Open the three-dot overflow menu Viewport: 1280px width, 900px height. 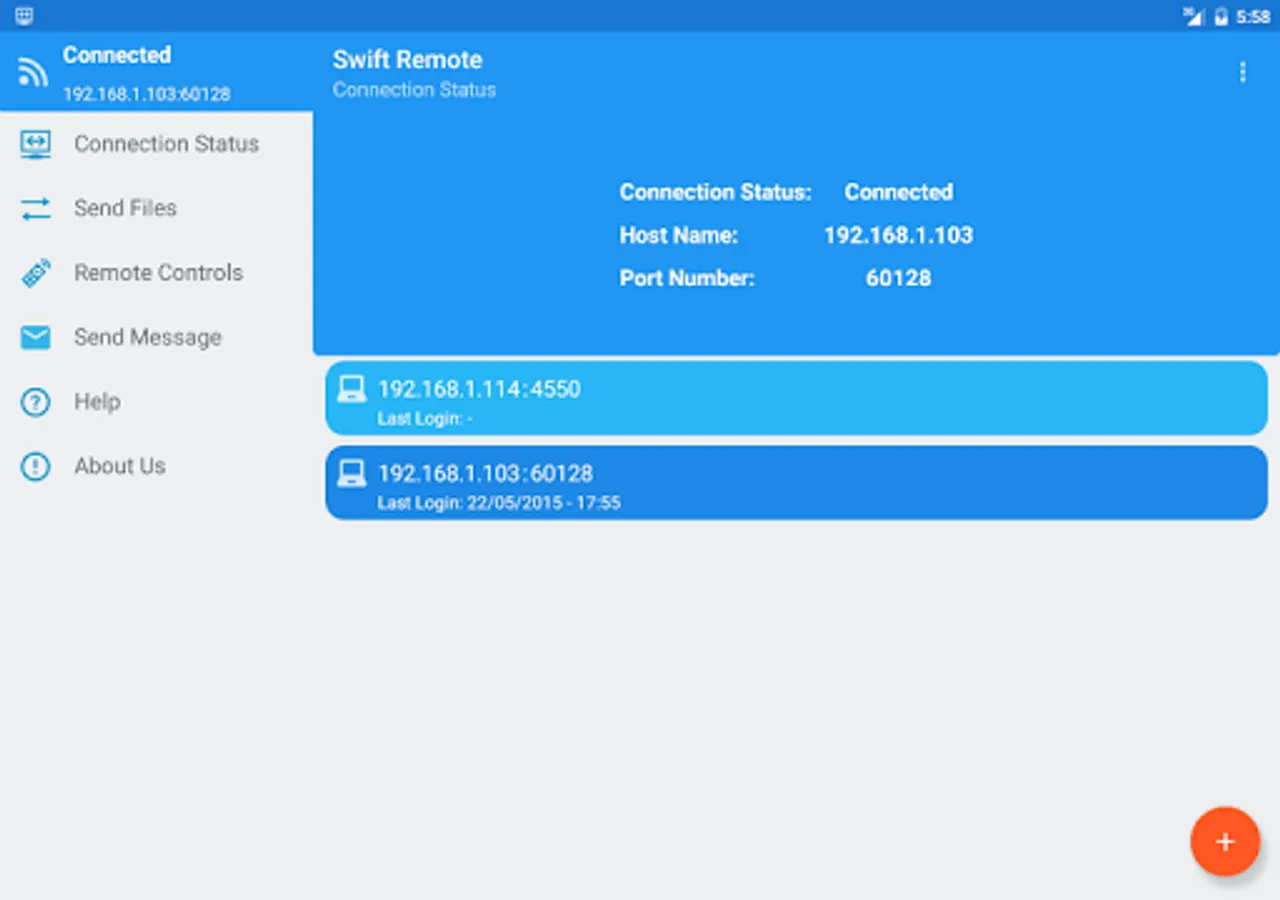coord(1243,72)
